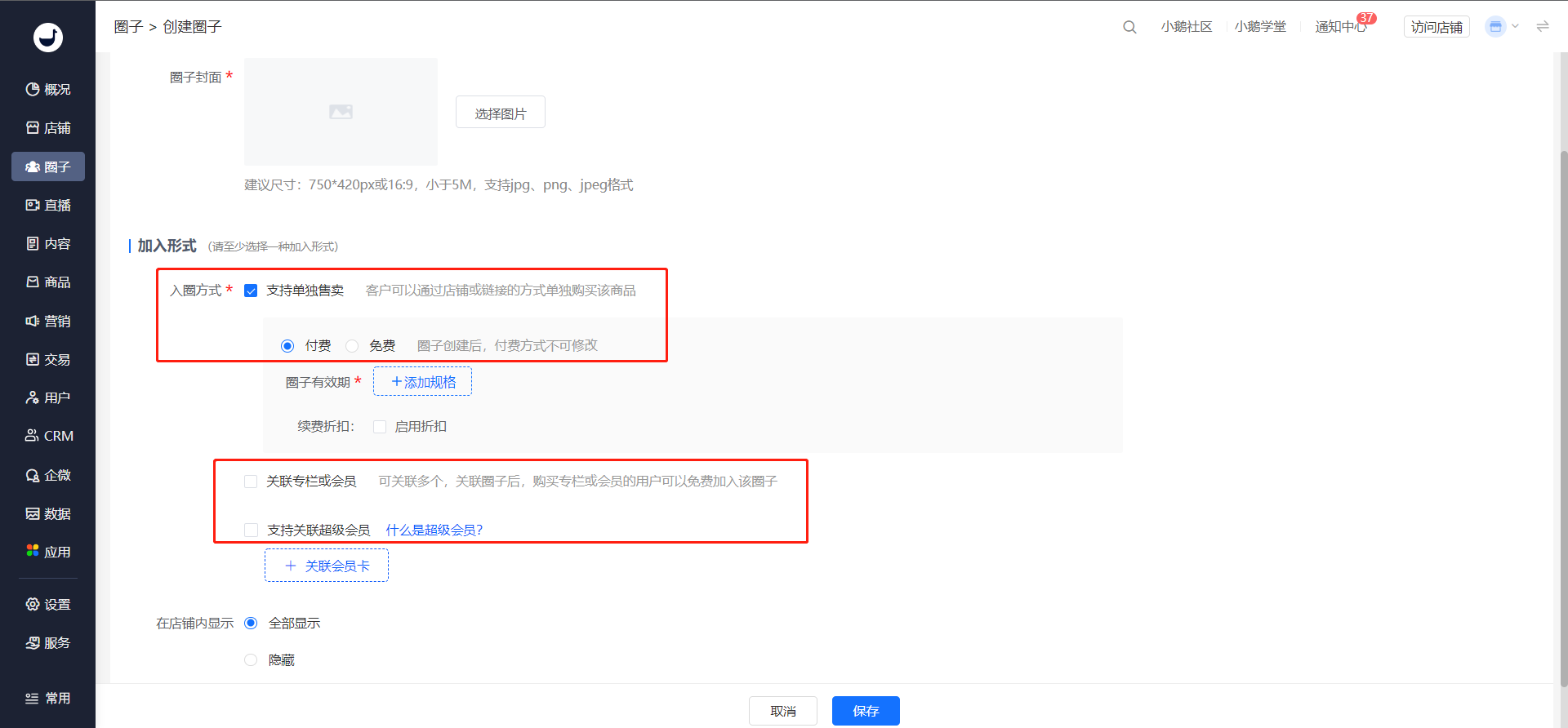Go to 直播 live section
Screen dimensions: 1568x728
tap(48, 205)
